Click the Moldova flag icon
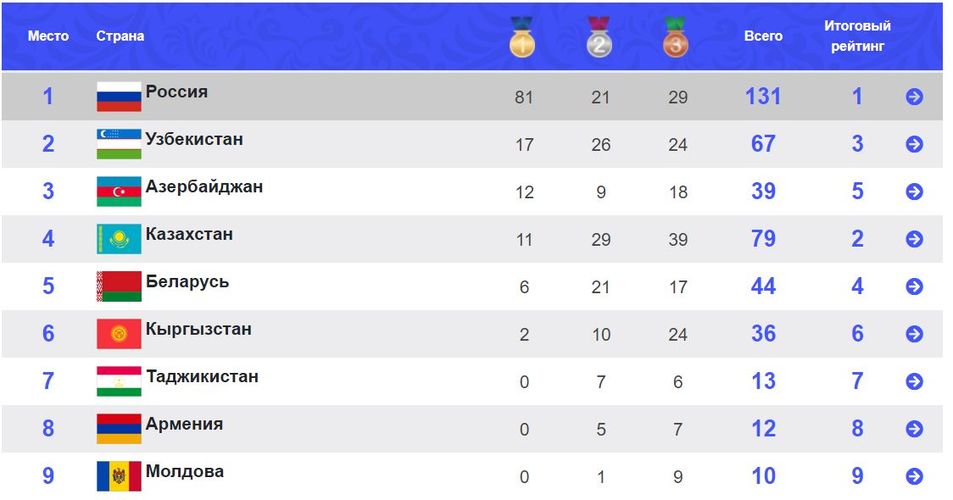The width and height of the screenshot is (953, 500). click(118, 476)
